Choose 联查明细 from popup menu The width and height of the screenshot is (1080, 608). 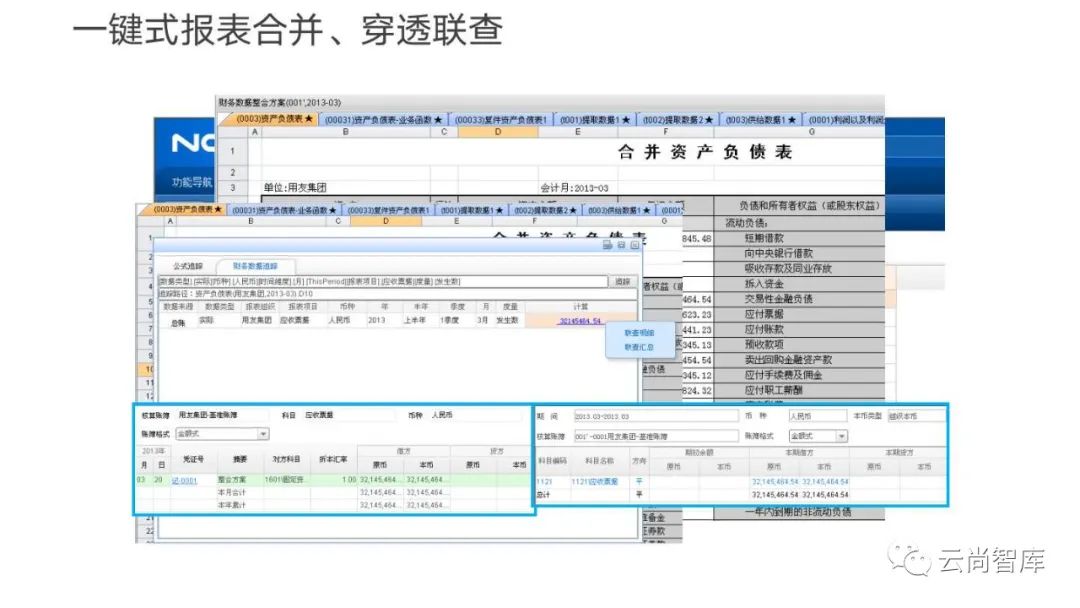point(639,333)
